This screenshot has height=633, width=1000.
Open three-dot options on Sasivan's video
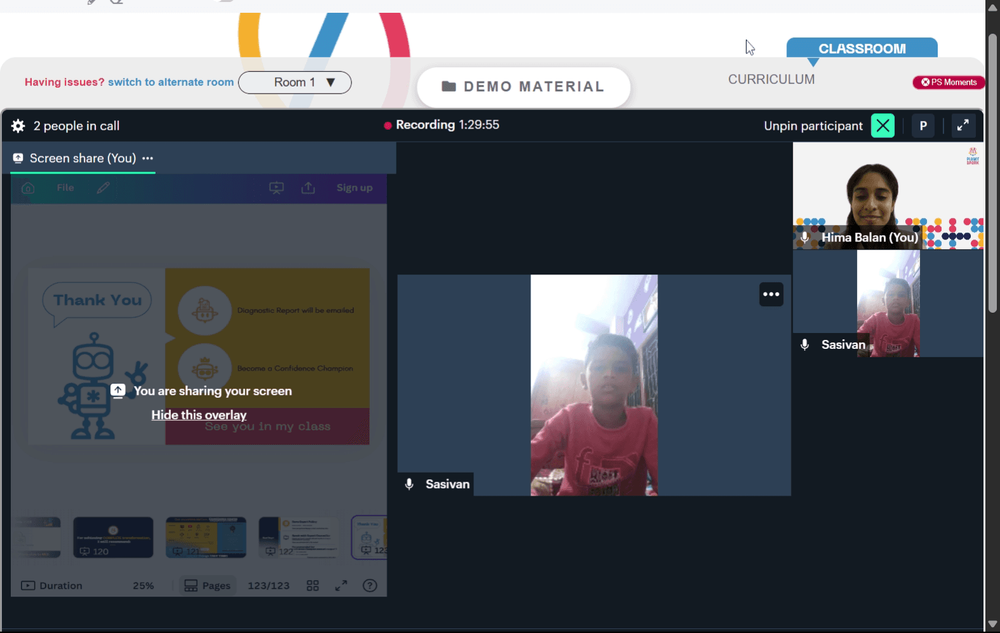(771, 294)
